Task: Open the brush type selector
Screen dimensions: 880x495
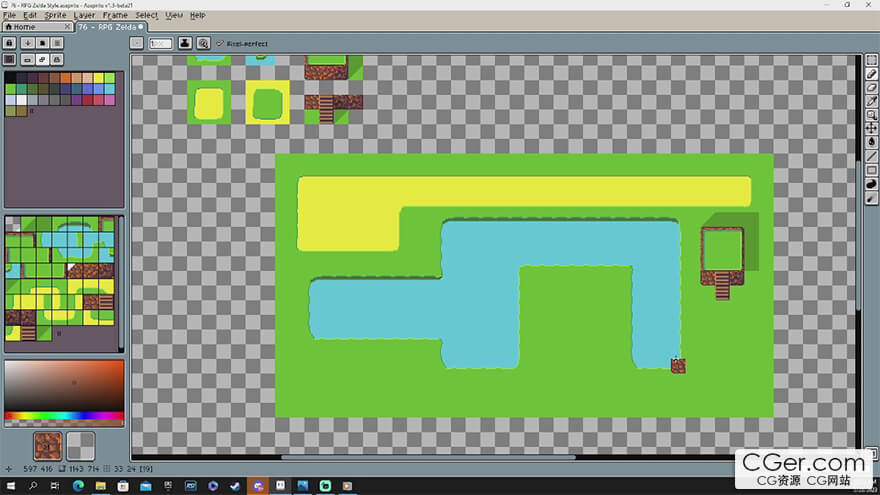Action: coord(138,43)
